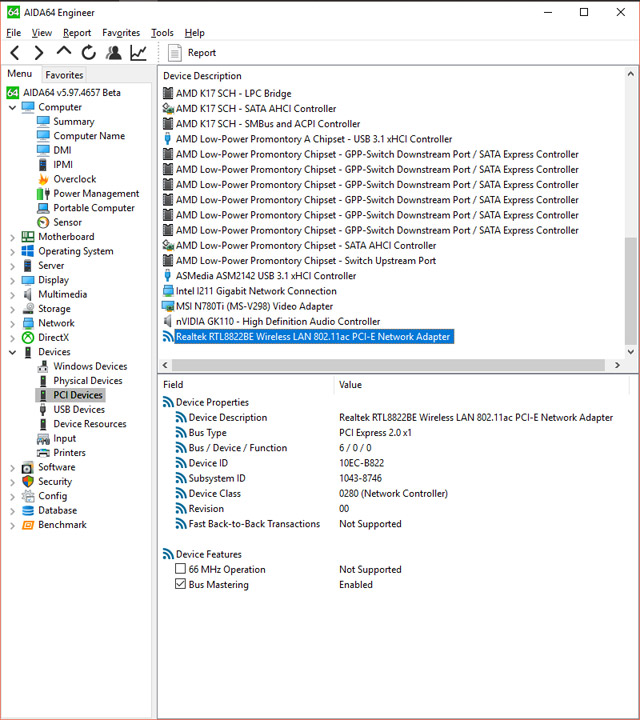
Task: Switch to the Favorites sidebar tab
Action: pos(64,75)
